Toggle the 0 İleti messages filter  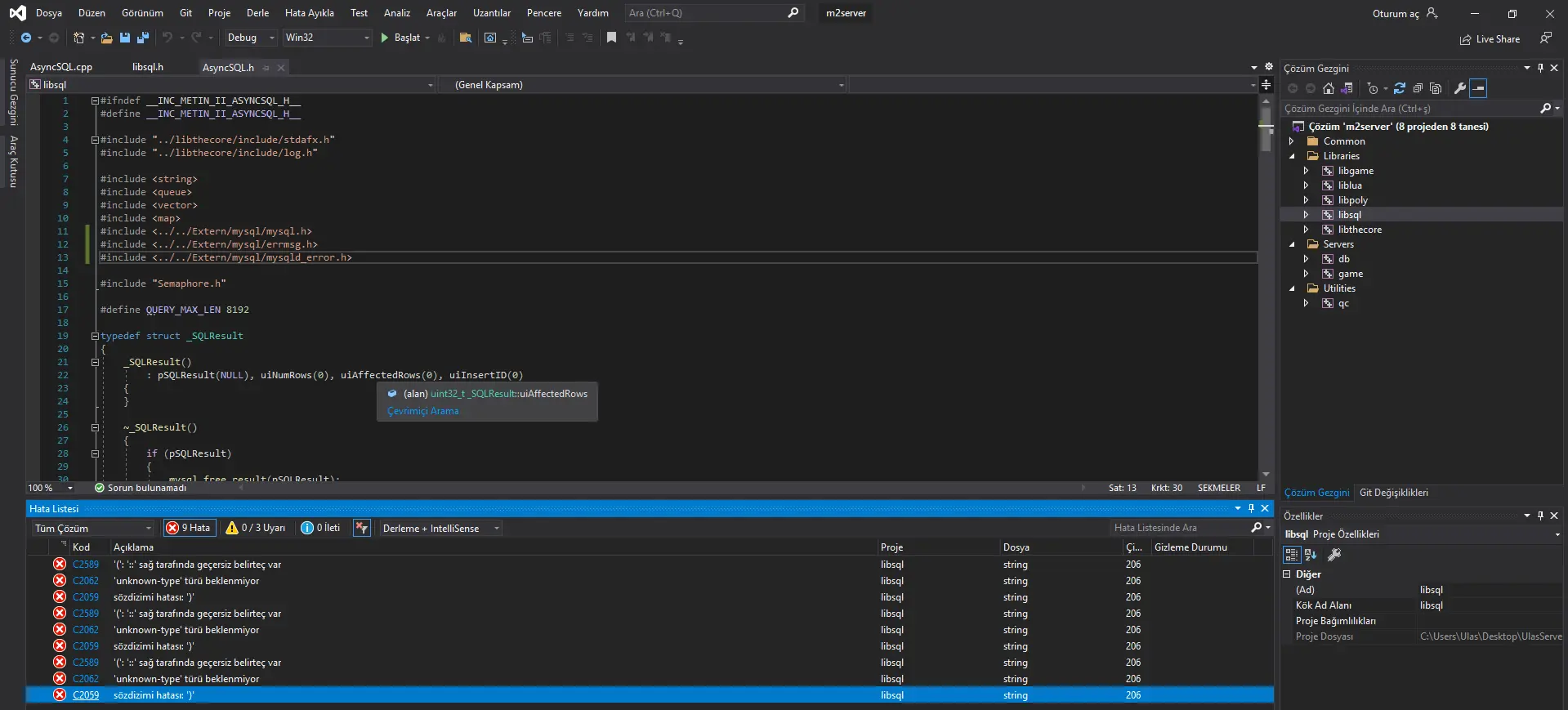320,528
